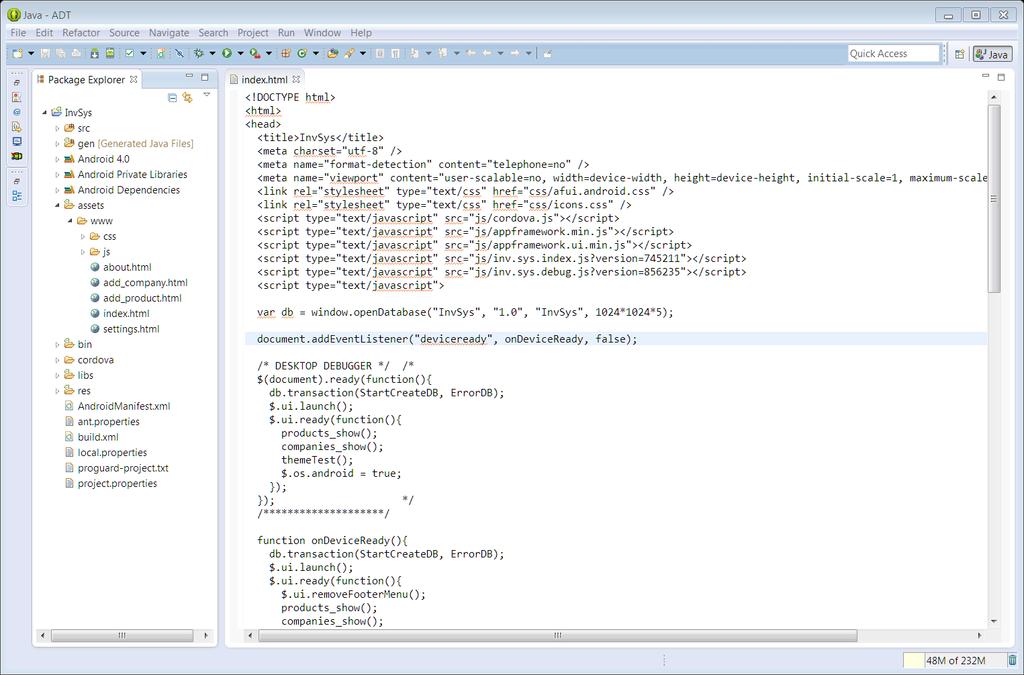Click the Open Perspective icon beside Java
This screenshot has width=1024, height=675.
pos(959,54)
